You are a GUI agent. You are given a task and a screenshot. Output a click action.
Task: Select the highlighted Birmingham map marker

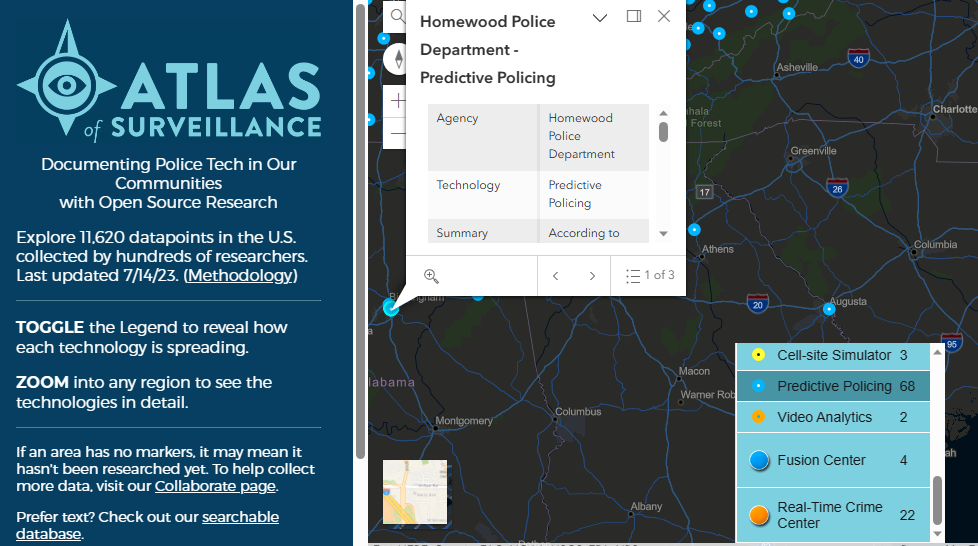pyautogui.click(x=390, y=307)
